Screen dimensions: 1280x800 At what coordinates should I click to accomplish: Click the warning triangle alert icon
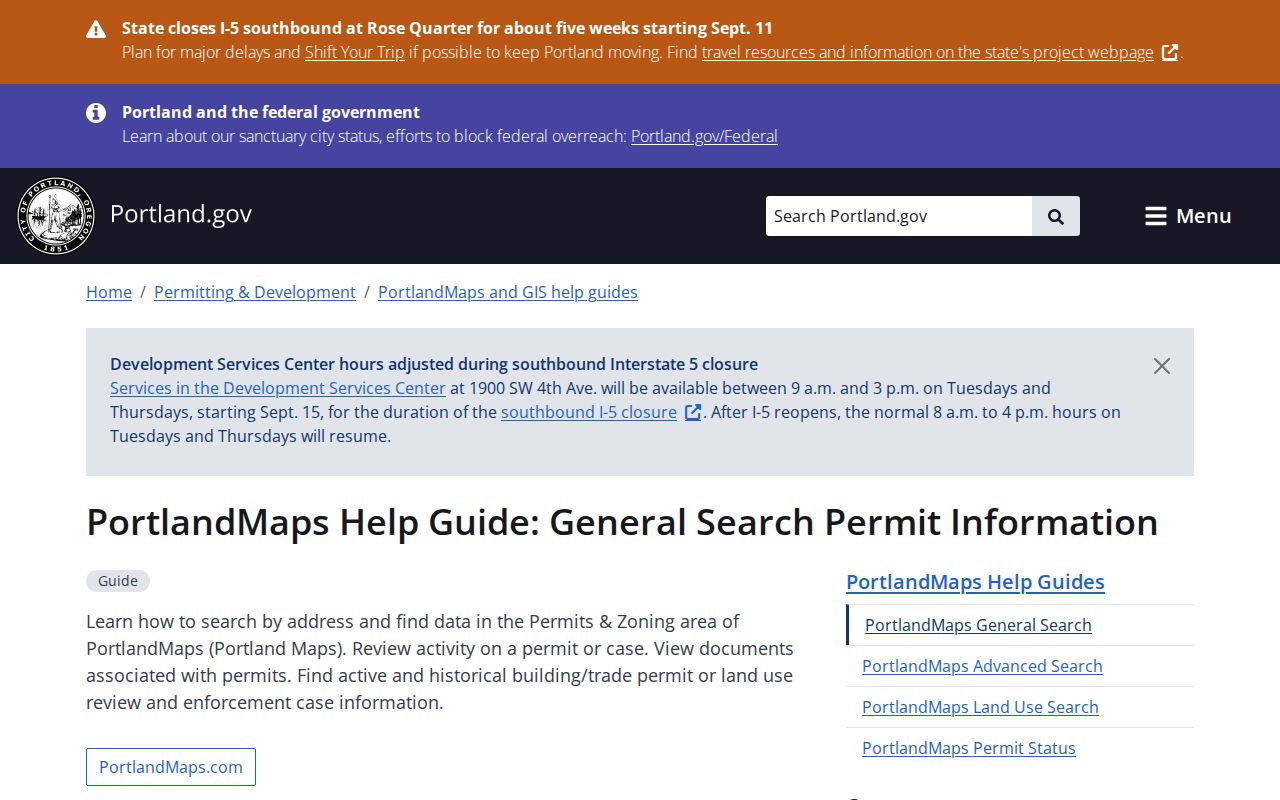(x=96, y=29)
